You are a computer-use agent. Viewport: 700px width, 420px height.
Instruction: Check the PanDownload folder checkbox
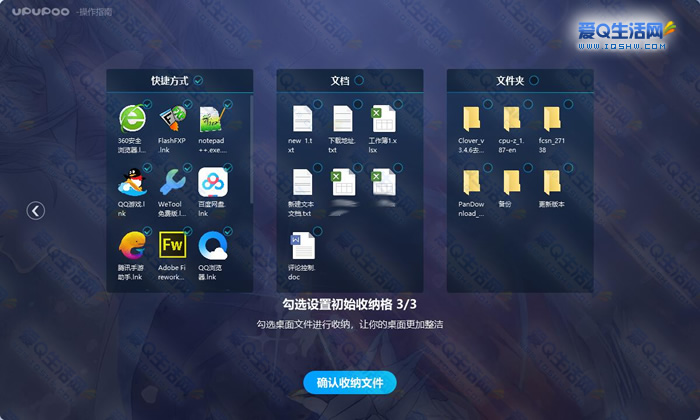coord(488,168)
